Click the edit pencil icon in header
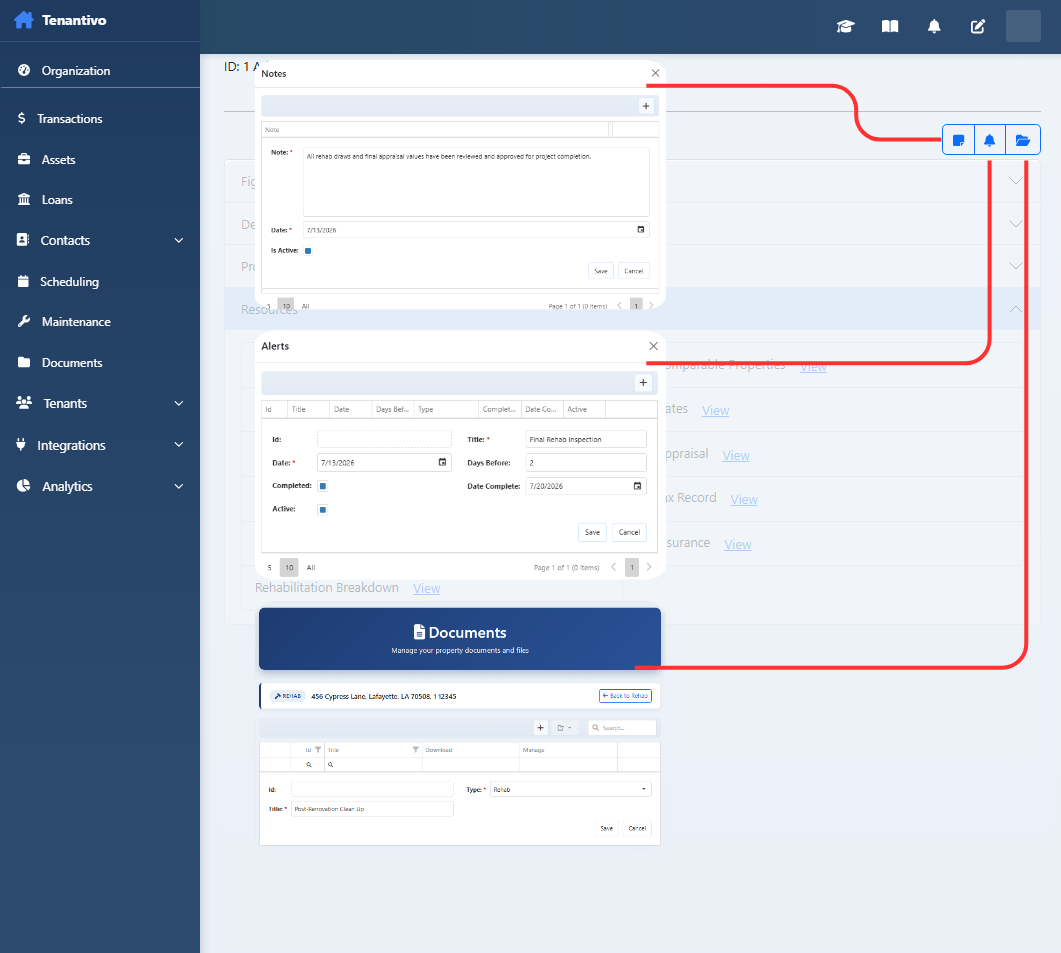This screenshot has width=1061, height=953. click(978, 26)
